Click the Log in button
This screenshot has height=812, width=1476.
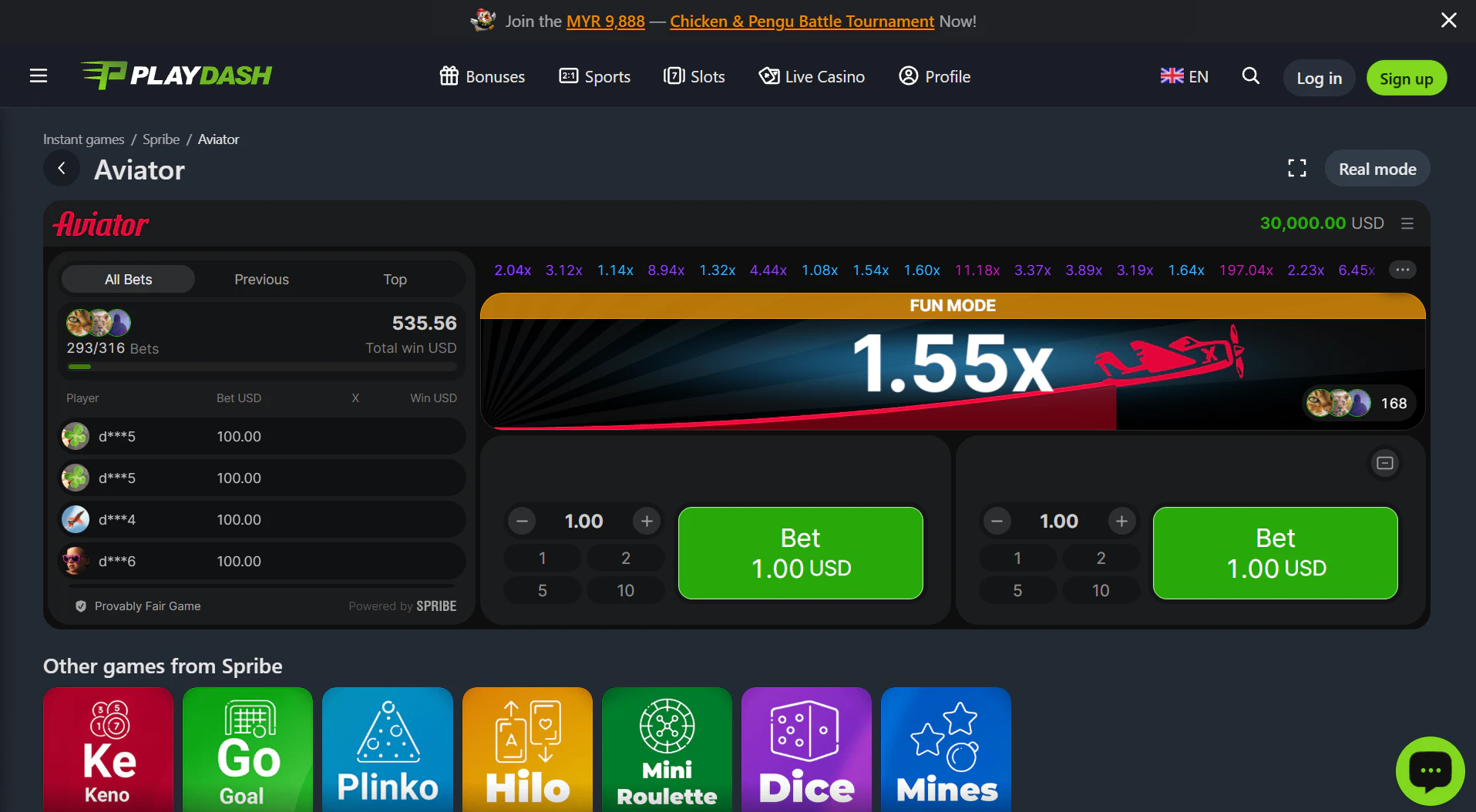click(1319, 78)
